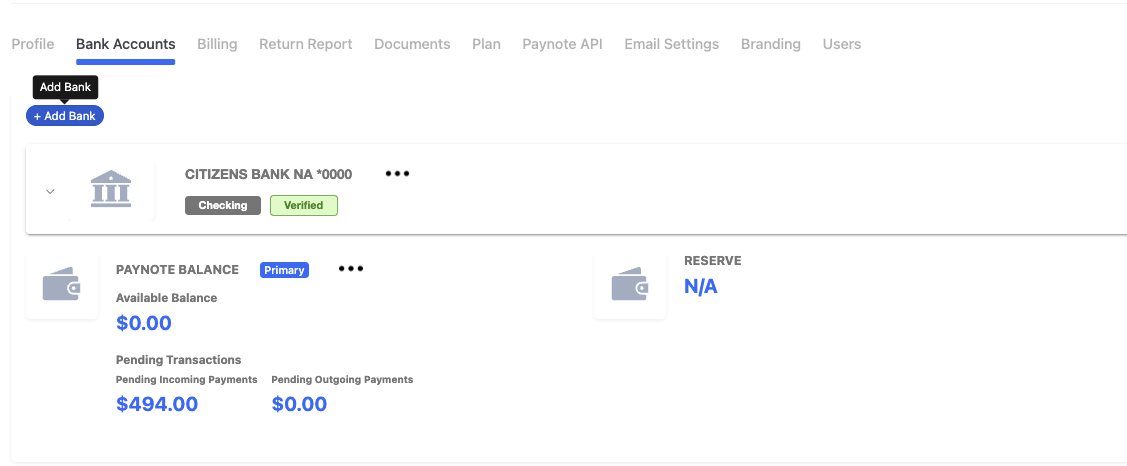Viewport: 1127px width, 466px height.
Task: Switch to the Paynote API tab
Action: pos(562,44)
